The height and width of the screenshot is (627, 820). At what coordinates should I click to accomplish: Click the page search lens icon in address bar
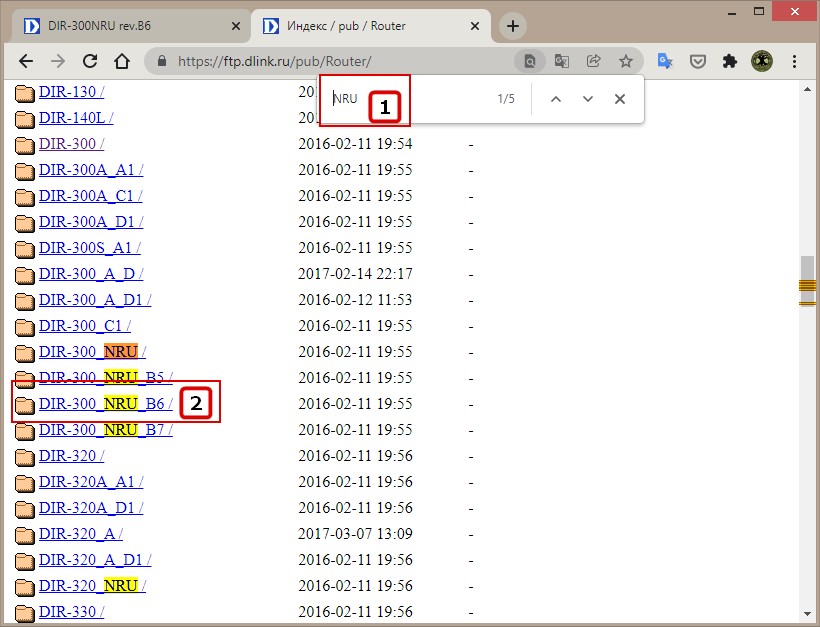pyautogui.click(x=530, y=61)
